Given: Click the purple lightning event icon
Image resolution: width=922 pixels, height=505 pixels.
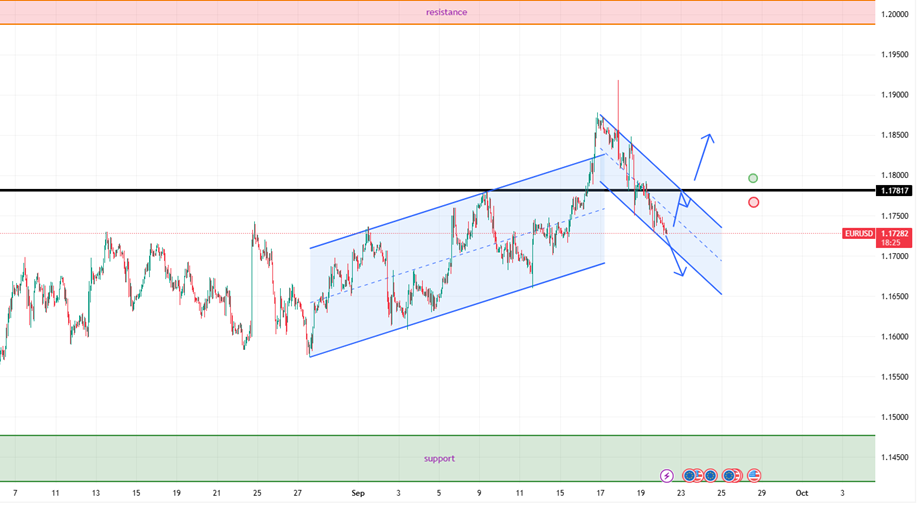Looking at the screenshot, I should click(x=666, y=475).
